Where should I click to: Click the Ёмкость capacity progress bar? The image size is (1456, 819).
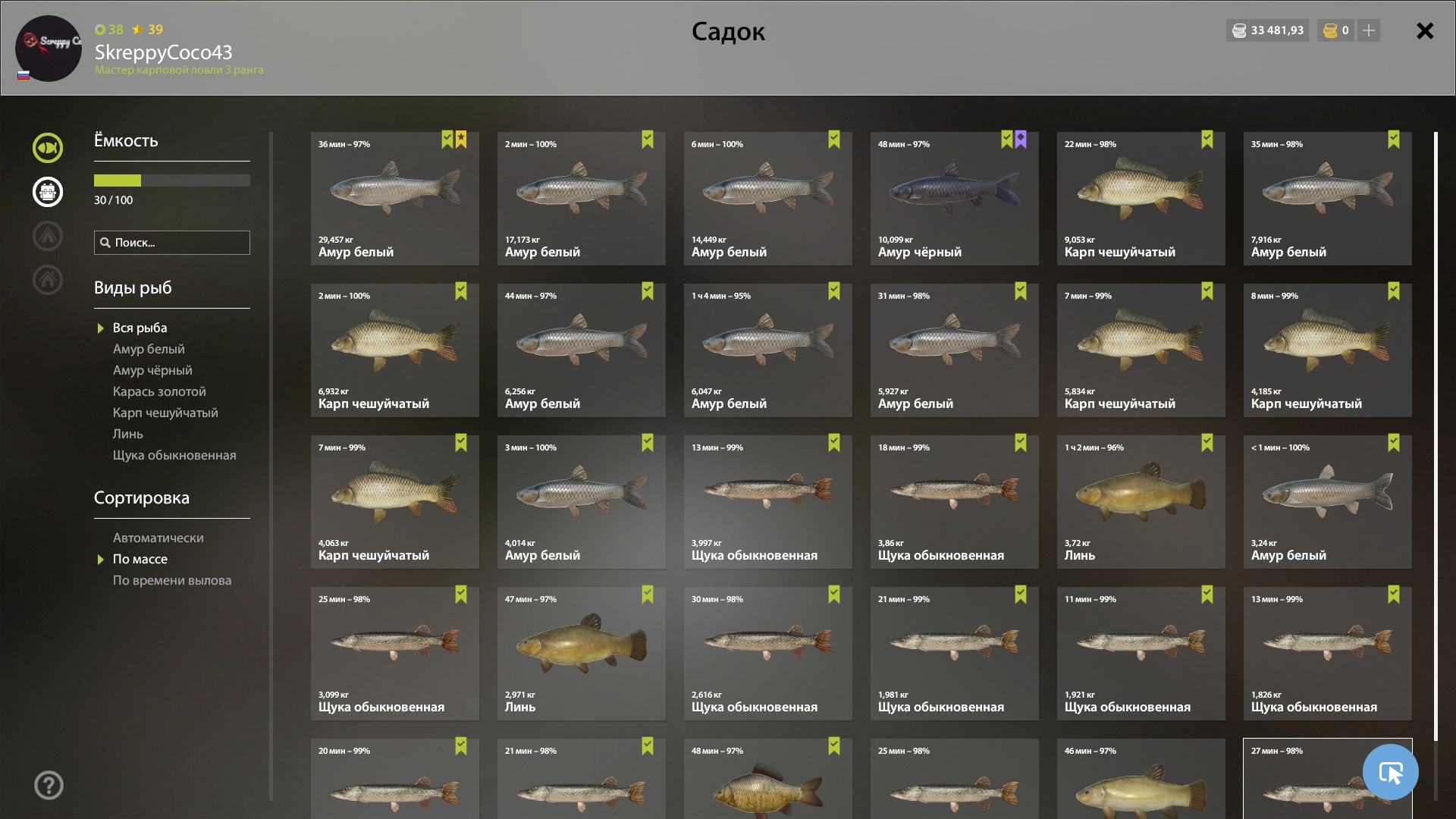click(172, 180)
